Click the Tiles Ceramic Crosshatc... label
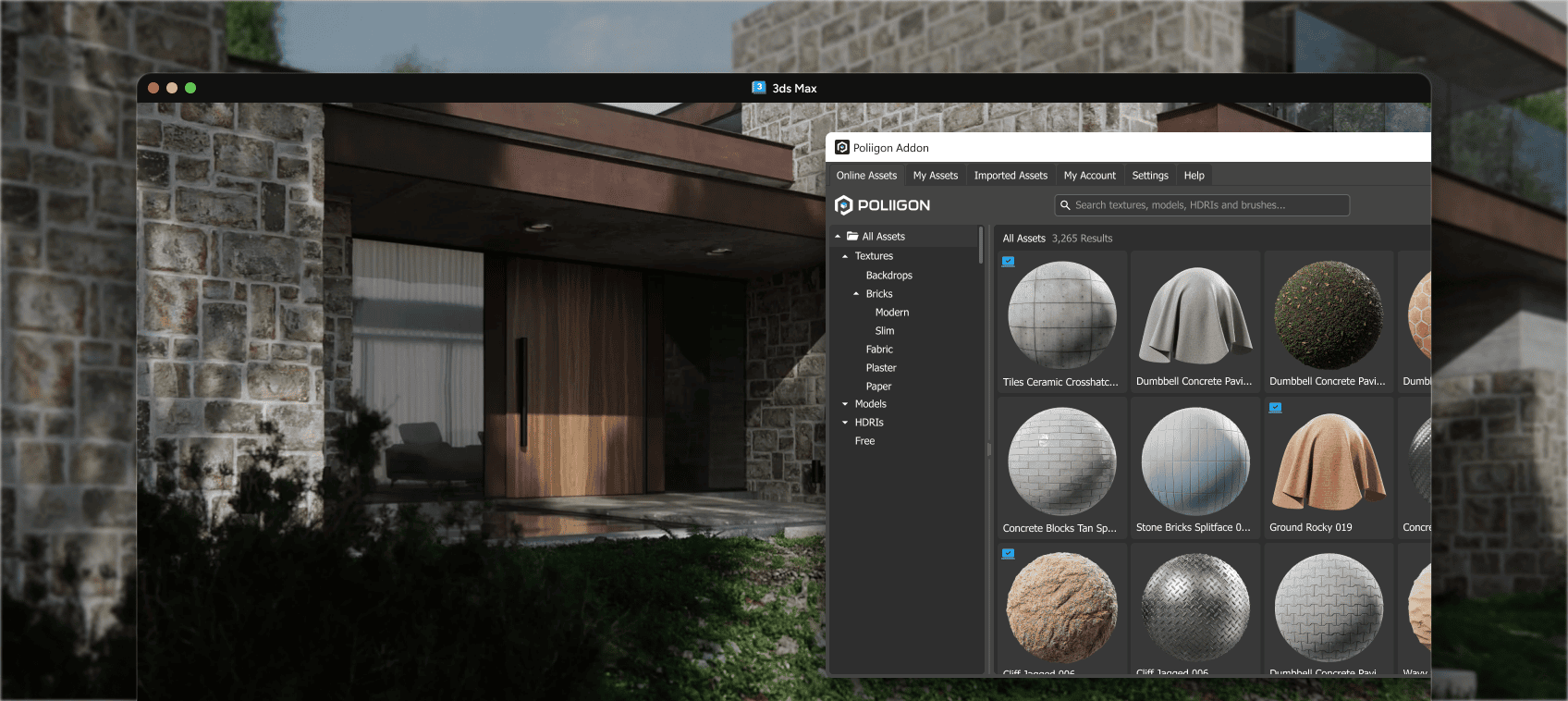1568x701 pixels. (1060, 382)
